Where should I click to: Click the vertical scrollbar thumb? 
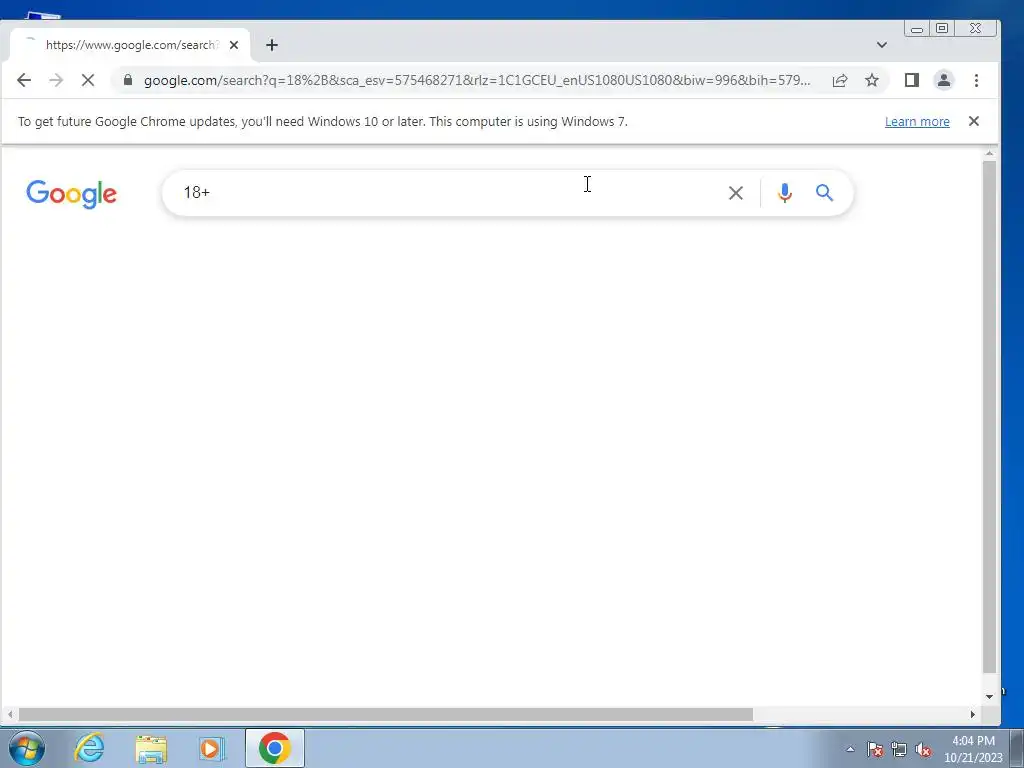(989, 417)
